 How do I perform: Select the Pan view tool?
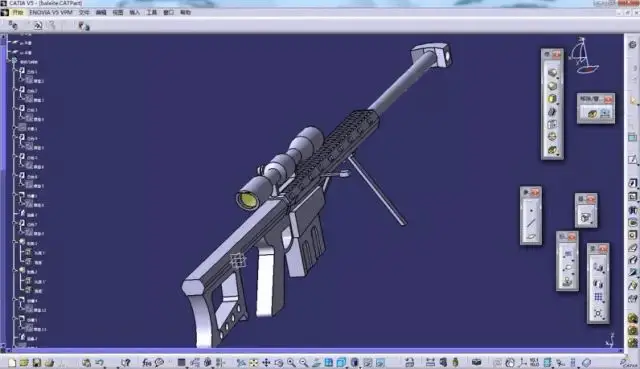[x=266, y=362]
